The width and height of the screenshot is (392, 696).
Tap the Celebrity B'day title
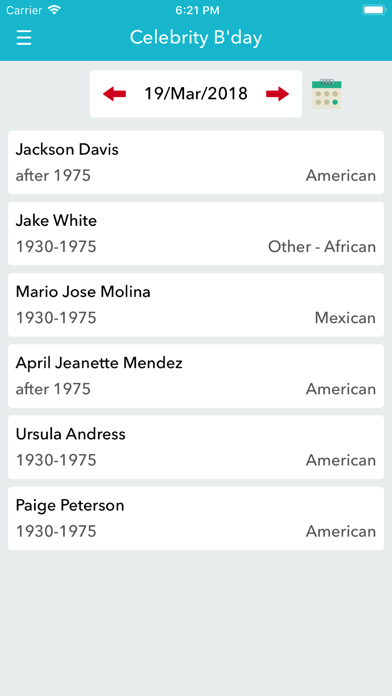click(x=196, y=38)
